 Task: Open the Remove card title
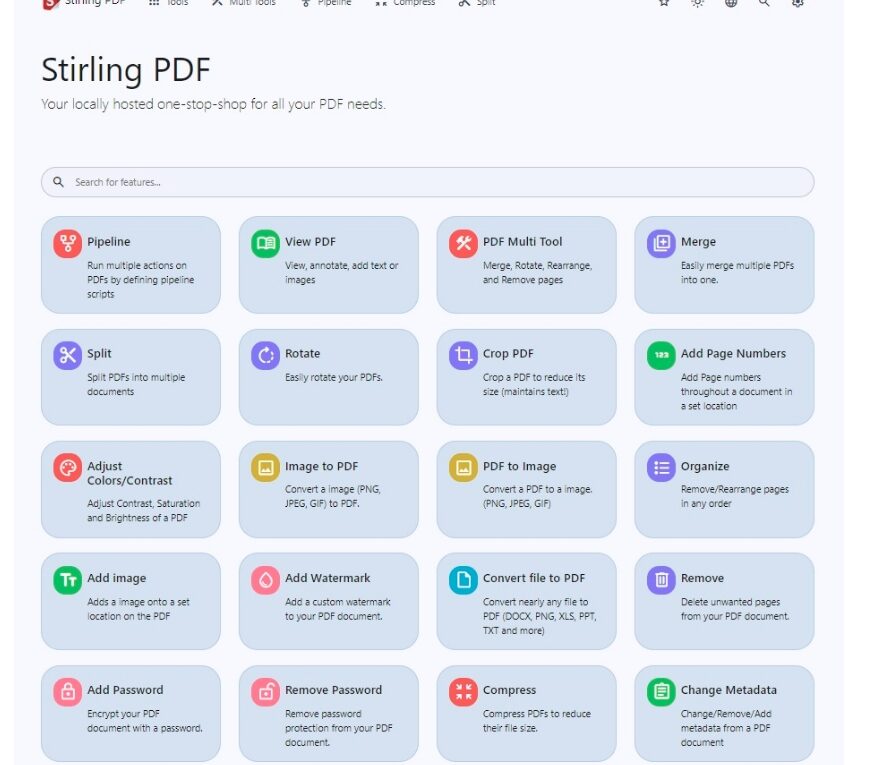point(702,578)
